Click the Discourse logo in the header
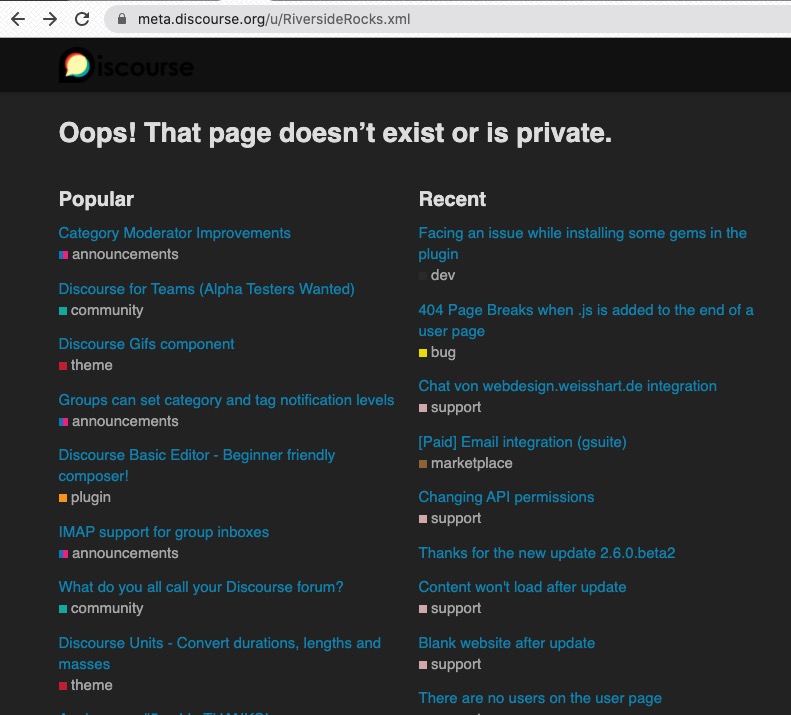Viewport: 791px width, 715px height. [x=126, y=66]
